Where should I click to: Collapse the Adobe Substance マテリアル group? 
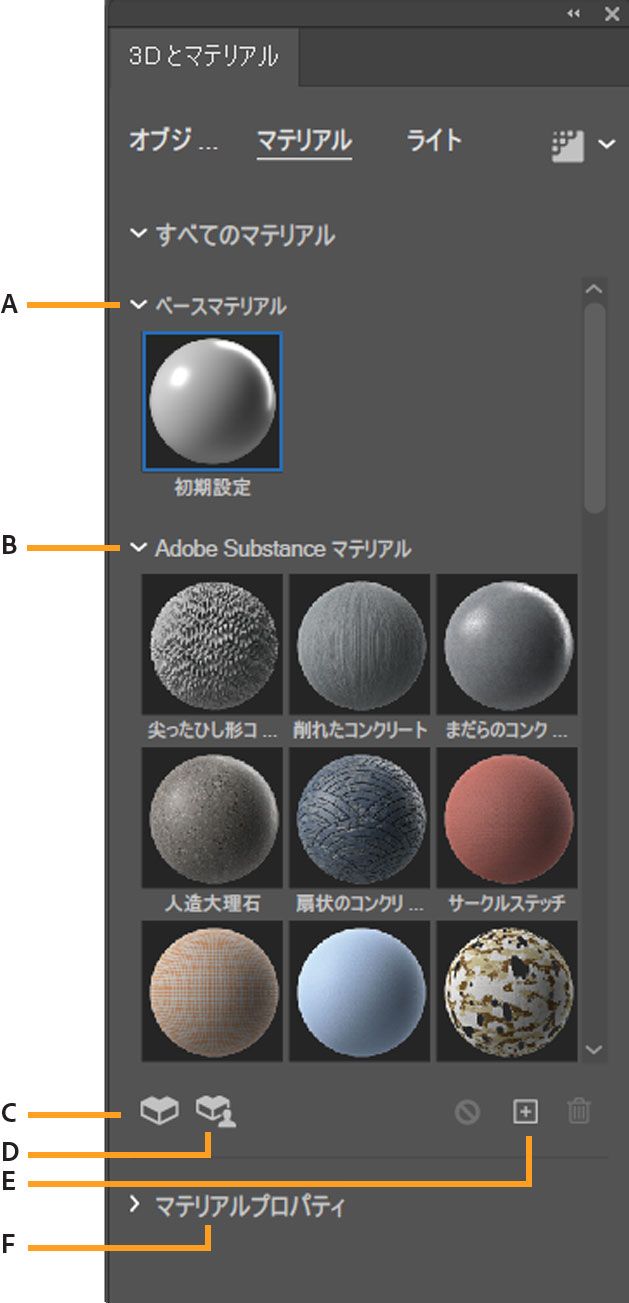139,548
